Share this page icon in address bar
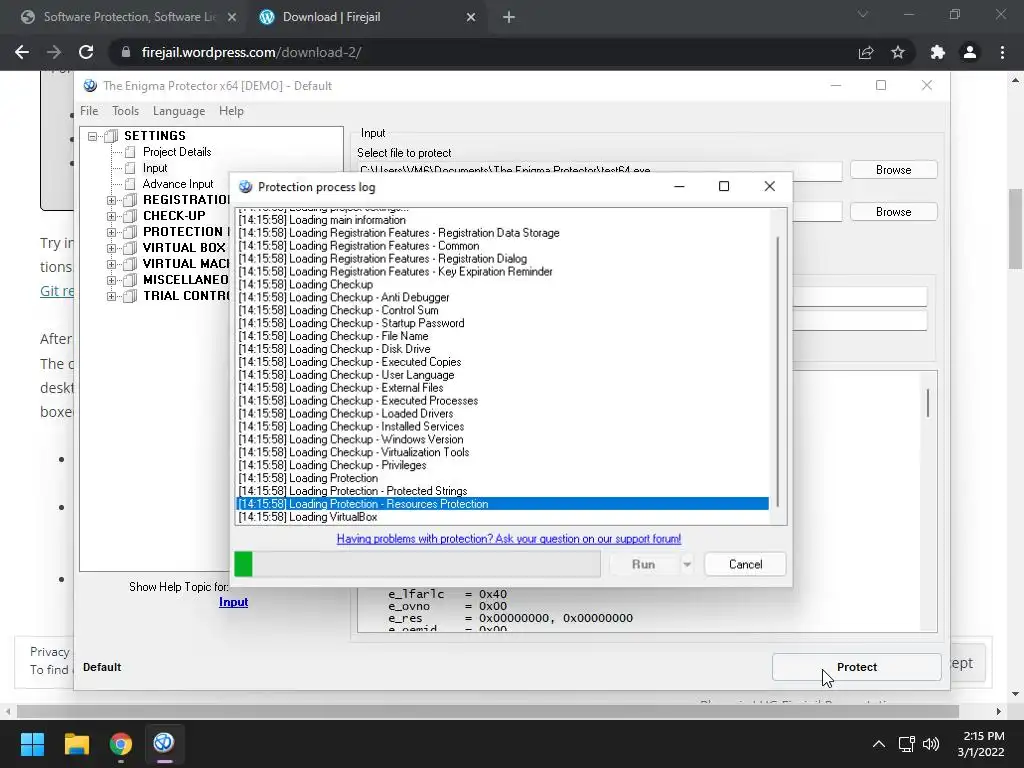This screenshot has height=768, width=1024. point(865,52)
